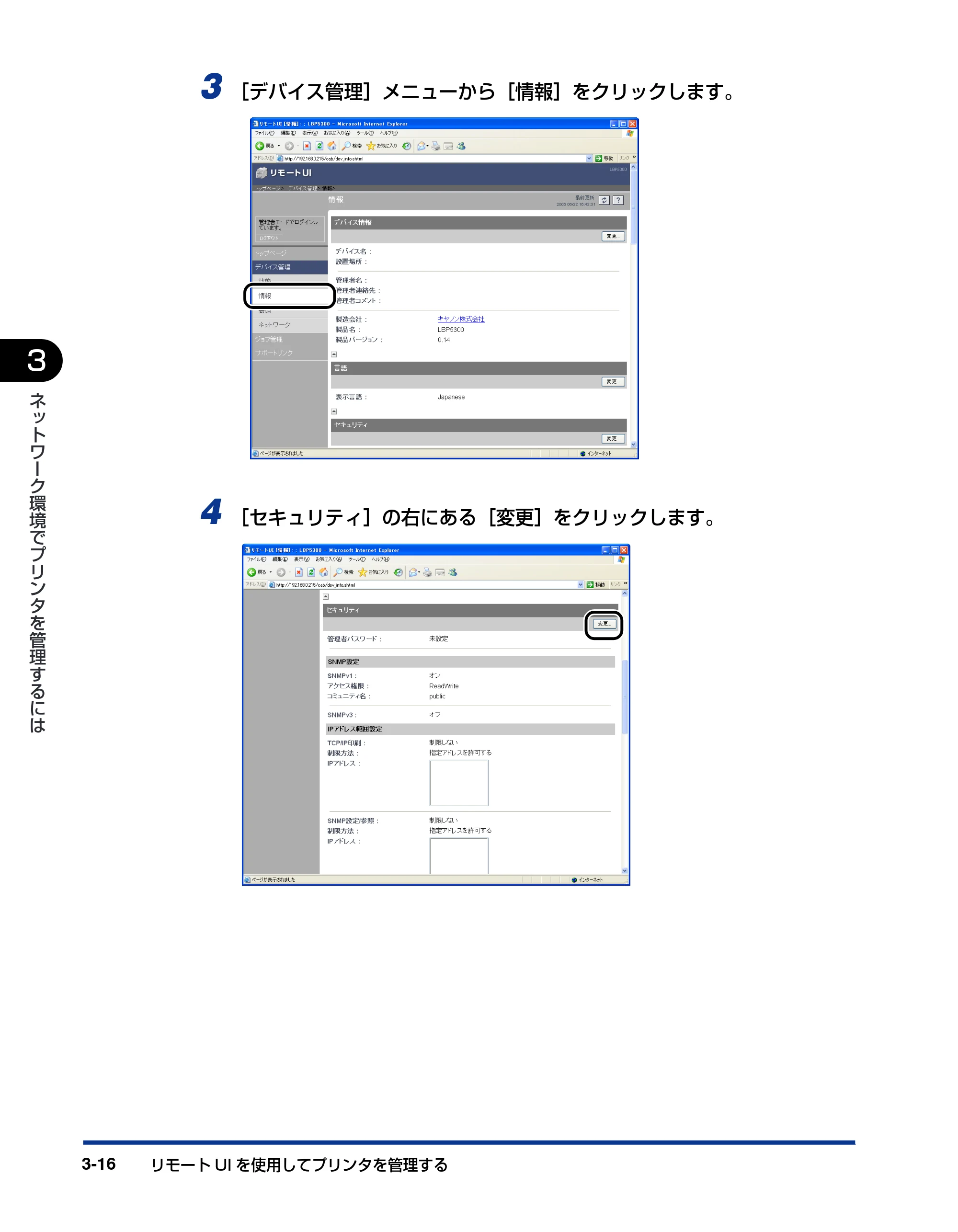The height and width of the screenshot is (1232, 958).
Task: Open the Back button history dropdown in upper window
Action: click(x=279, y=146)
